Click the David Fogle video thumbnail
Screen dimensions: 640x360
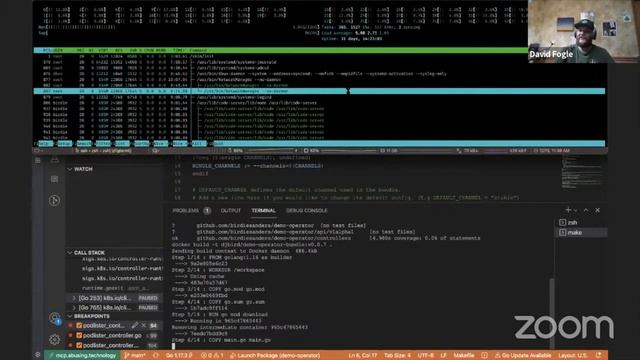pyautogui.click(x=584, y=31)
